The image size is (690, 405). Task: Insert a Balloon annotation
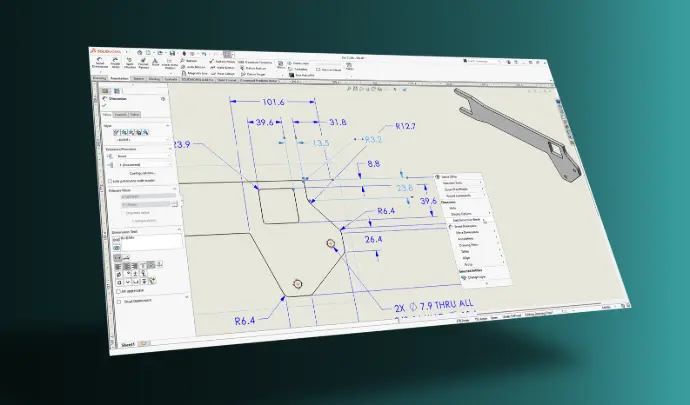click(x=189, y=61)
